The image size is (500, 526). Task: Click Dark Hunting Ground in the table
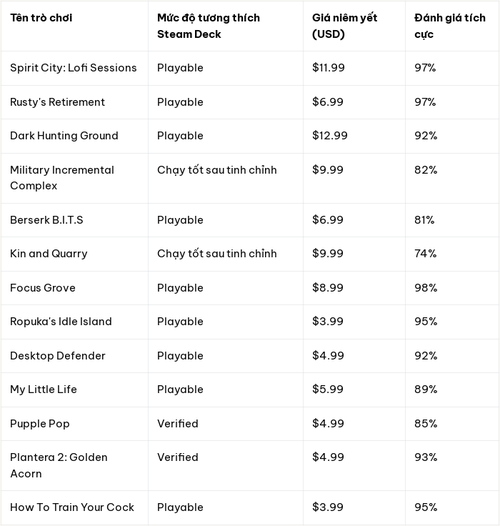pos(64,136)
